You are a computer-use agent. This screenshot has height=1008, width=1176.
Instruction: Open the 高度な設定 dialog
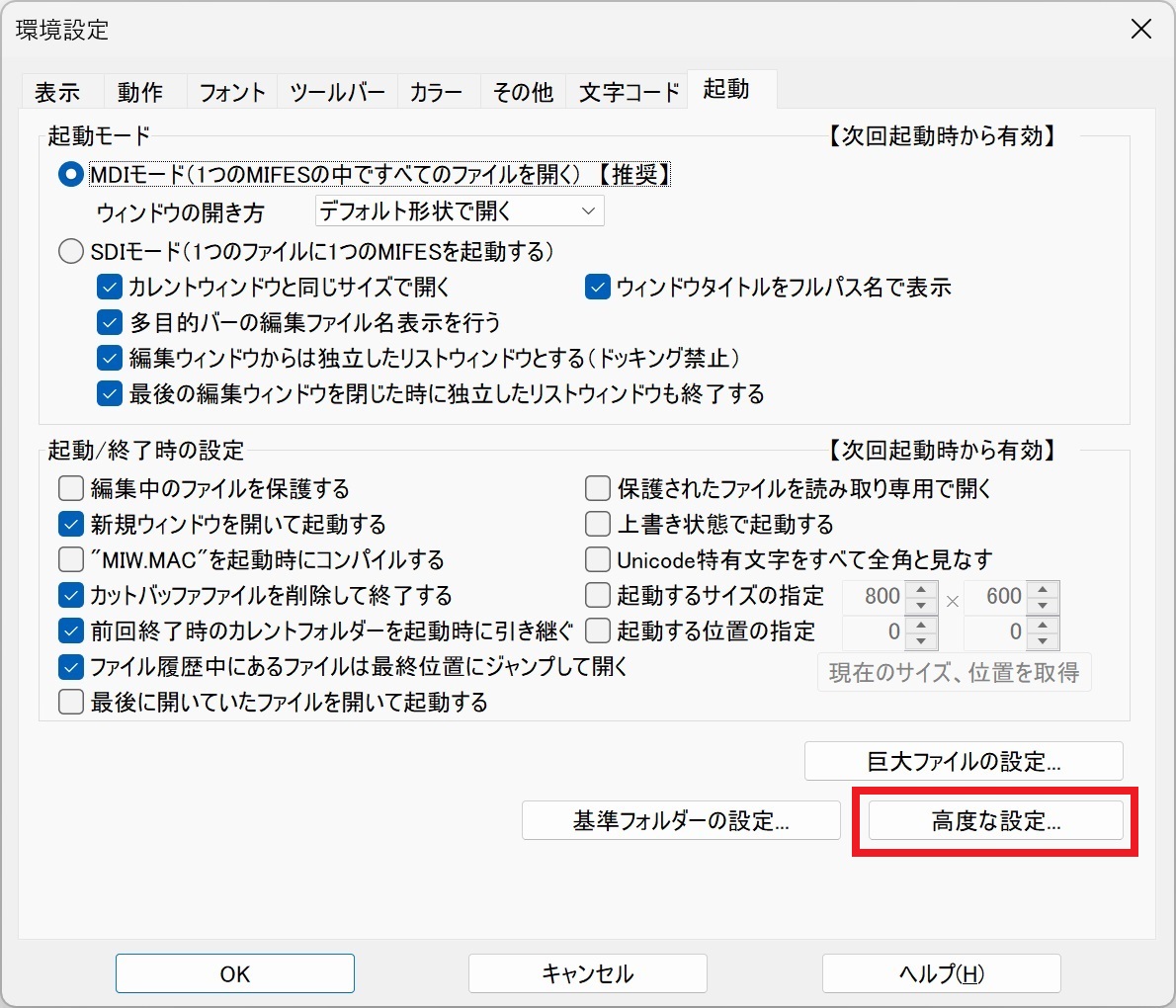994,820
